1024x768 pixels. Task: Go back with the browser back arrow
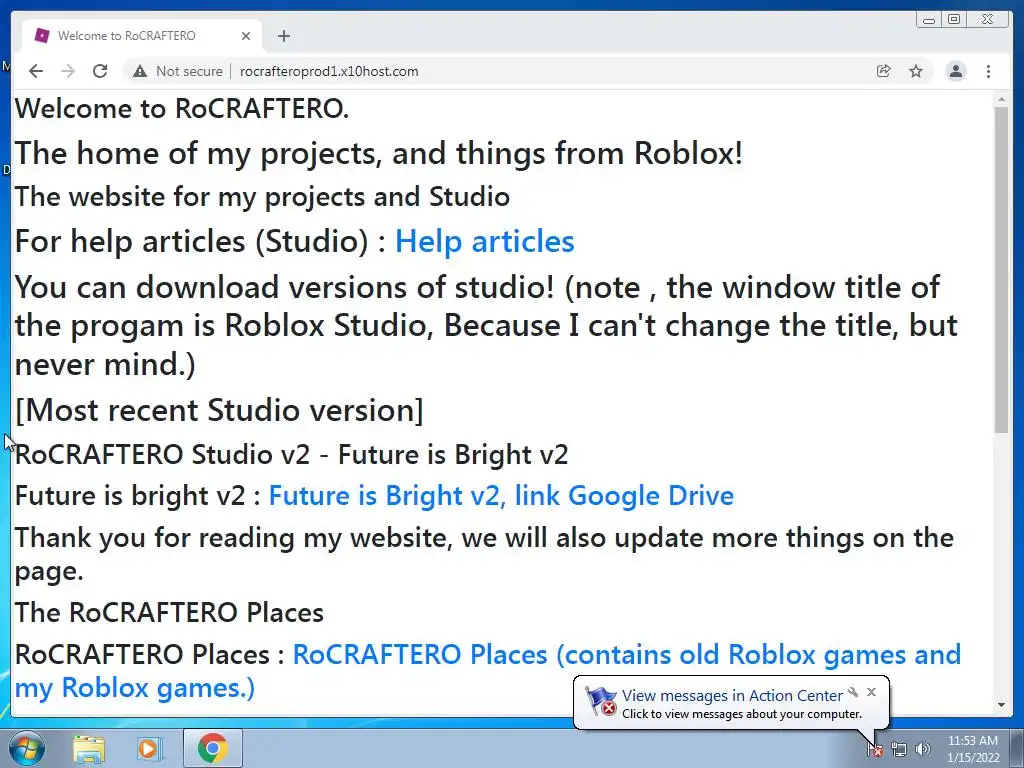point(36,71)
